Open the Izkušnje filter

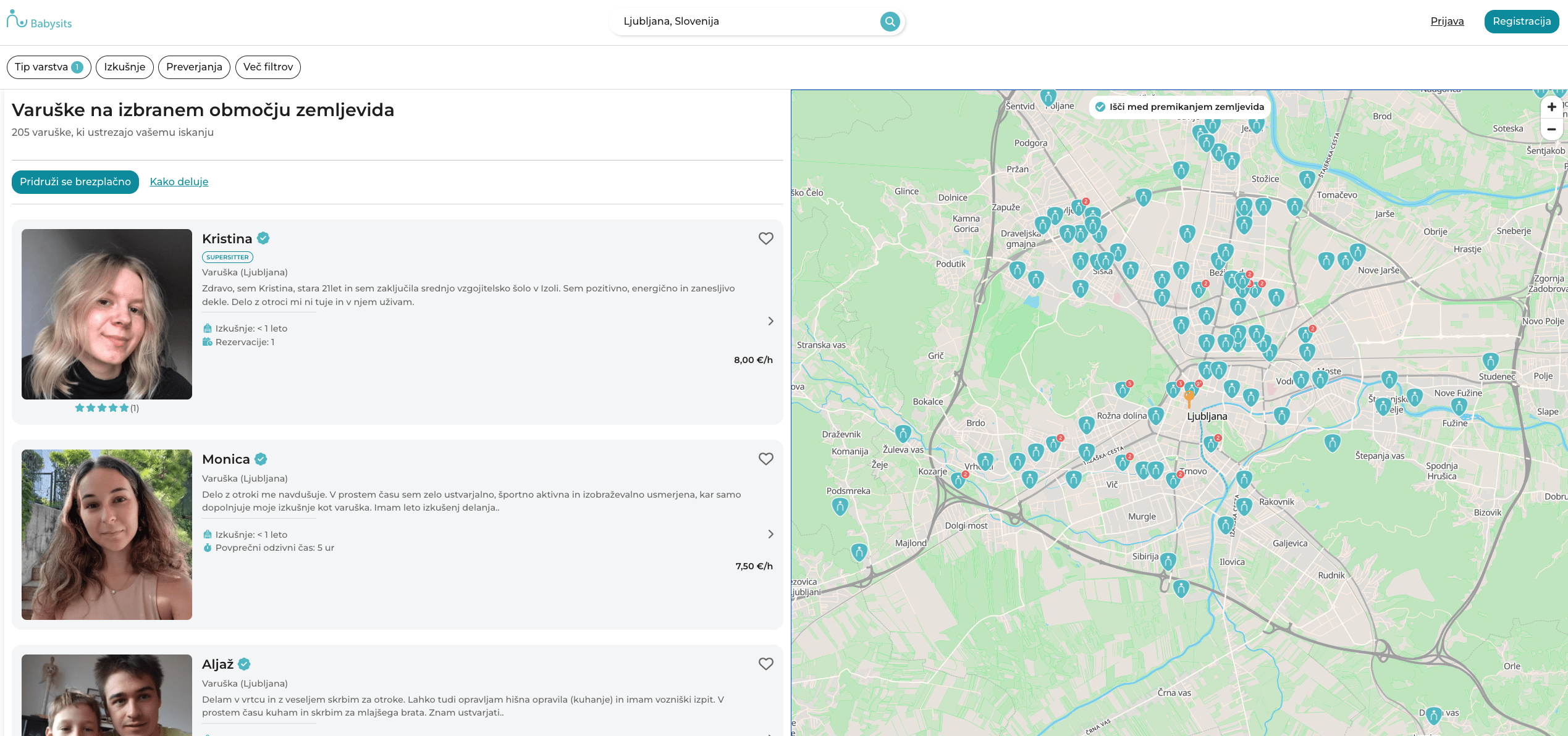125,67
